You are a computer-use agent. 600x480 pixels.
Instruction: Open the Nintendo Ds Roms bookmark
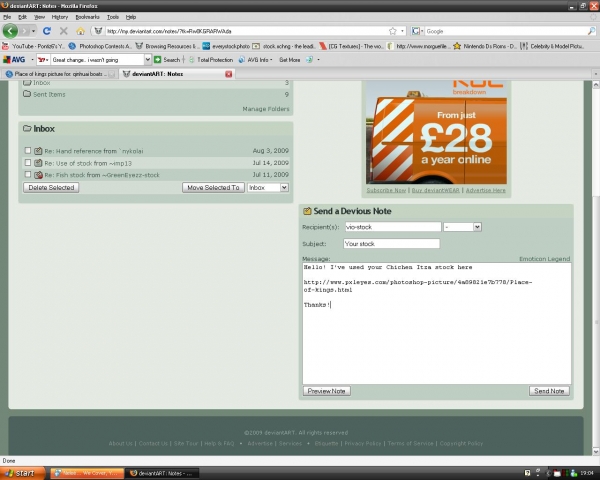pos(485,46)
